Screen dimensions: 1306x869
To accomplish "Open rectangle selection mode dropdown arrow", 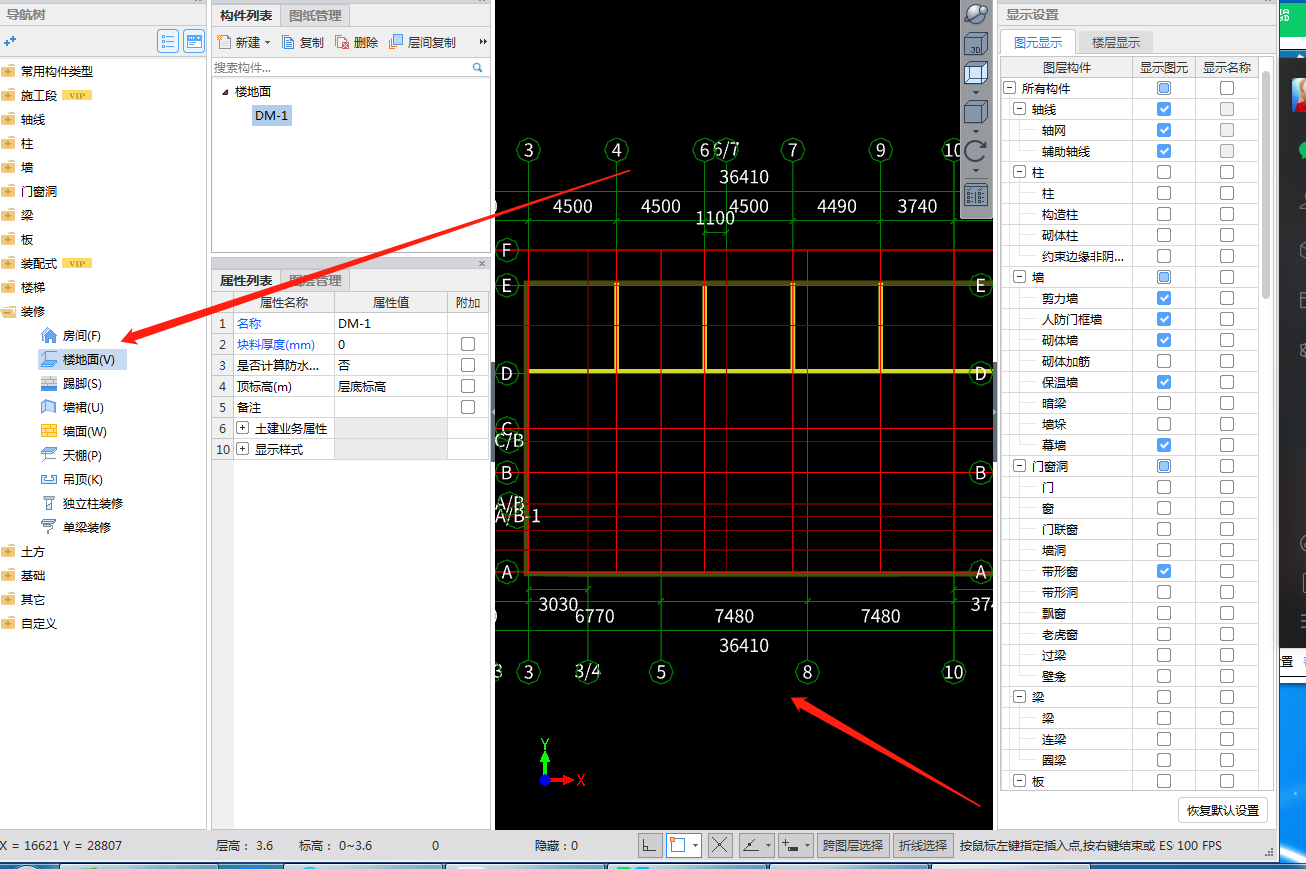I will coord(696,845).
